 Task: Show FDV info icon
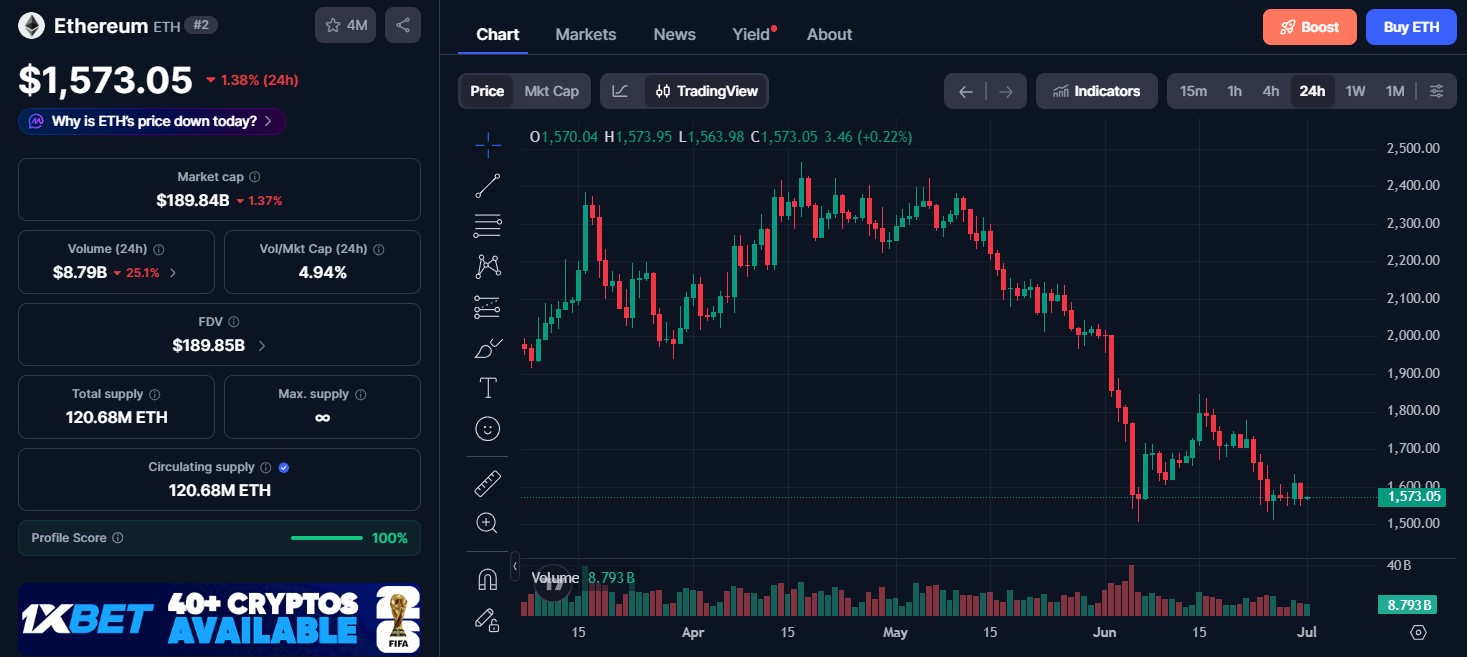[233, 322]
